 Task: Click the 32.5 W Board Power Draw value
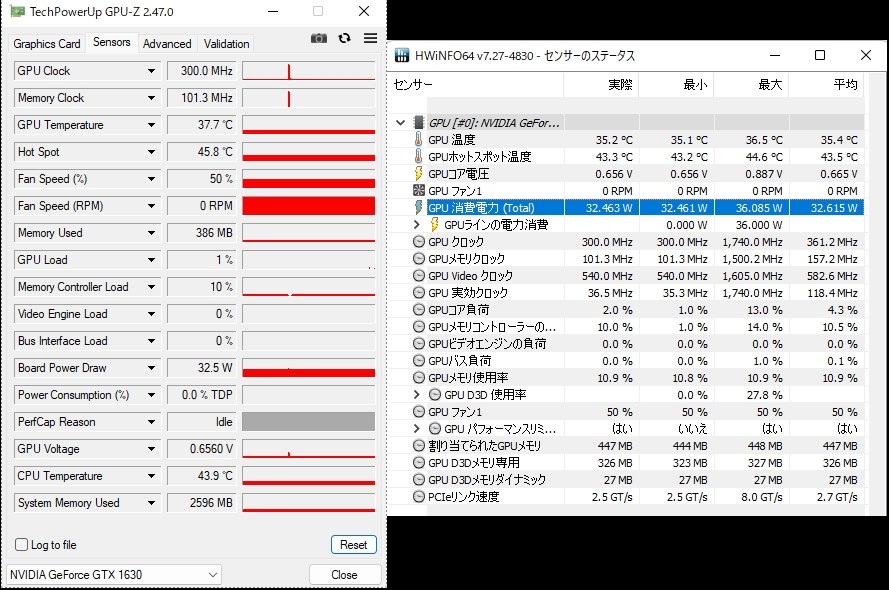[201, 368]
